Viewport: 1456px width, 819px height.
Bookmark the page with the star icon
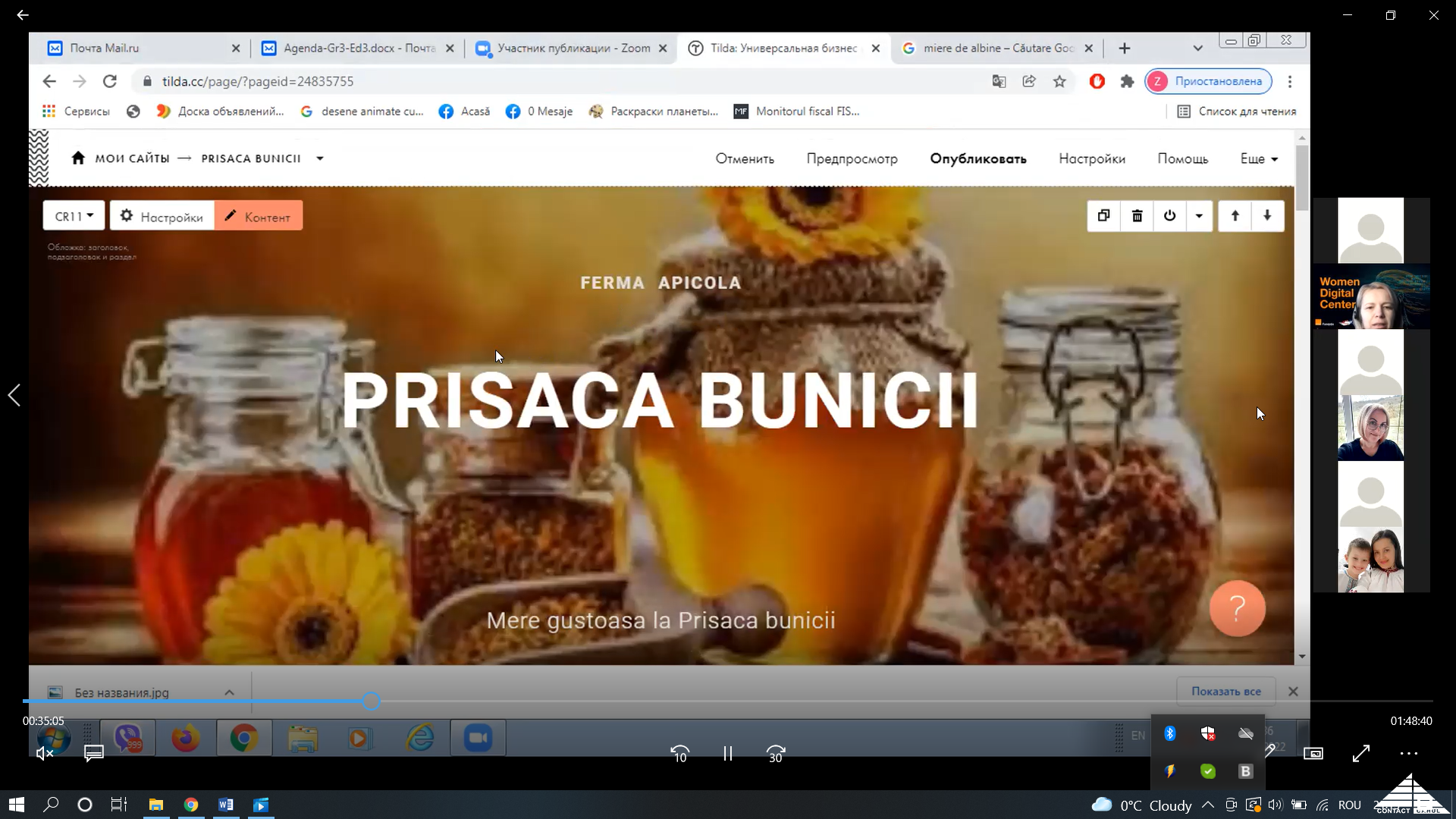[x=1059, y=81]
